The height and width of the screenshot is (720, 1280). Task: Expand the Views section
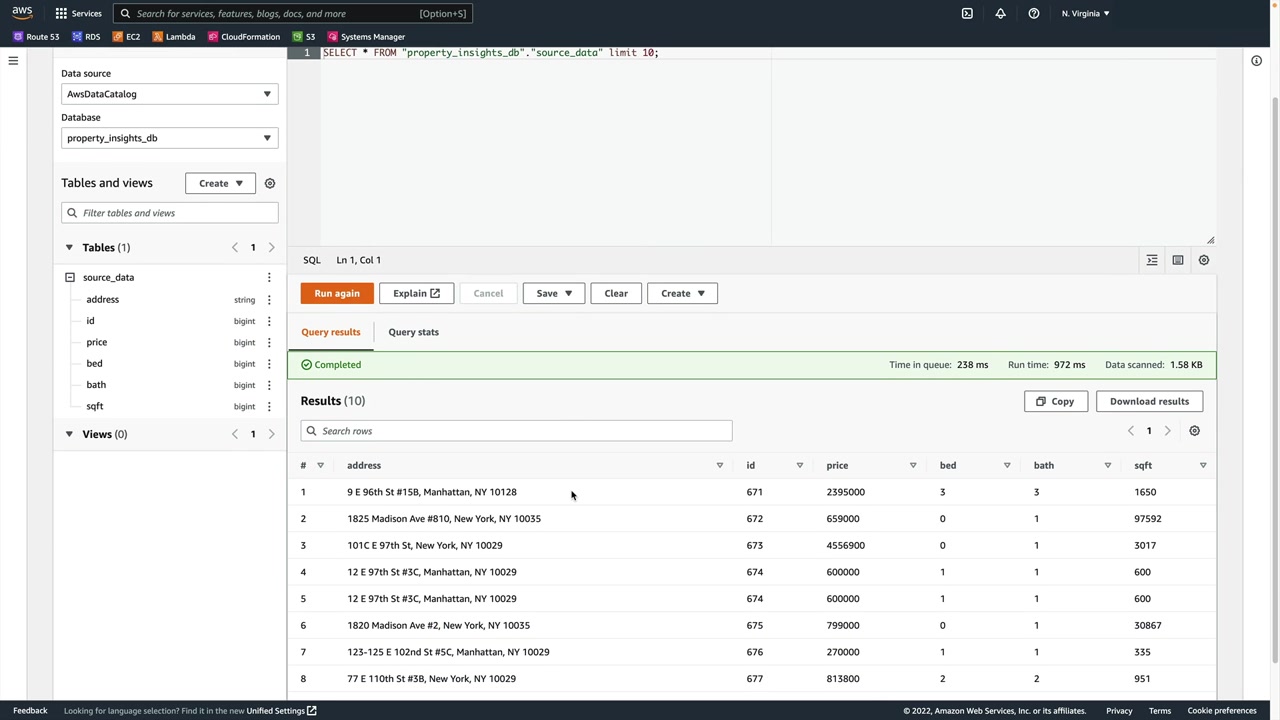[69, 434]
